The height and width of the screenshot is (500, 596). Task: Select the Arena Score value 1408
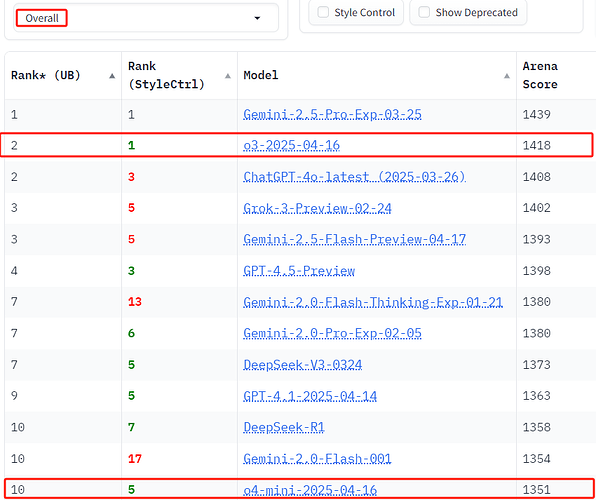[x=536, y=177]
